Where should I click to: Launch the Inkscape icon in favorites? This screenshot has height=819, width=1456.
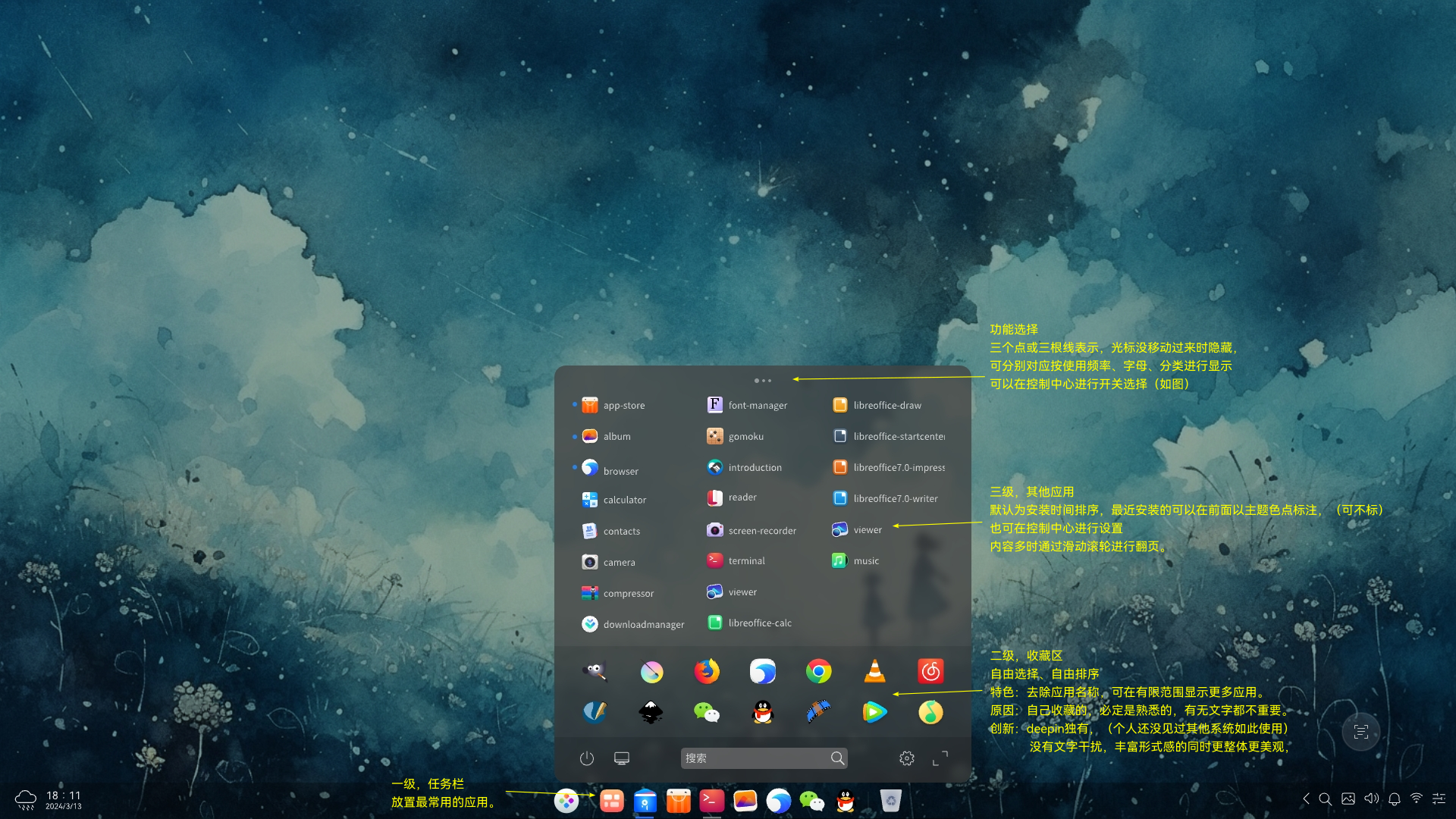point(651,712)
